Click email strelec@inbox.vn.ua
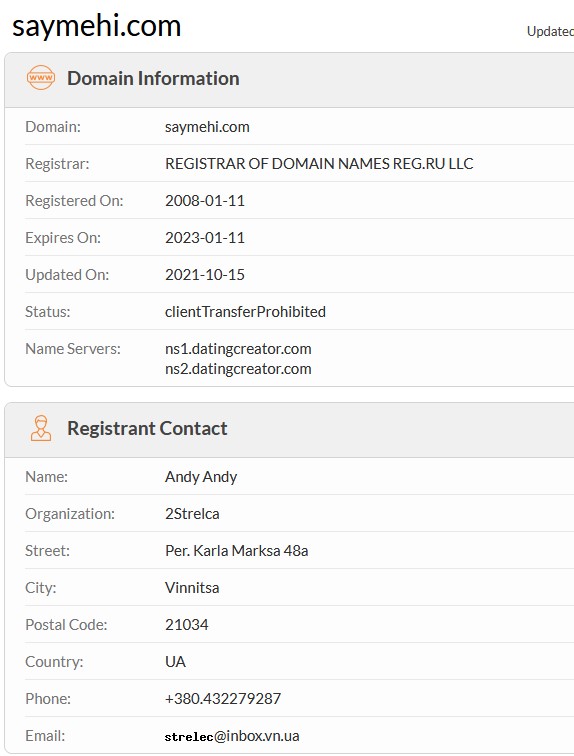574x756 pixels. pos(232,736)
